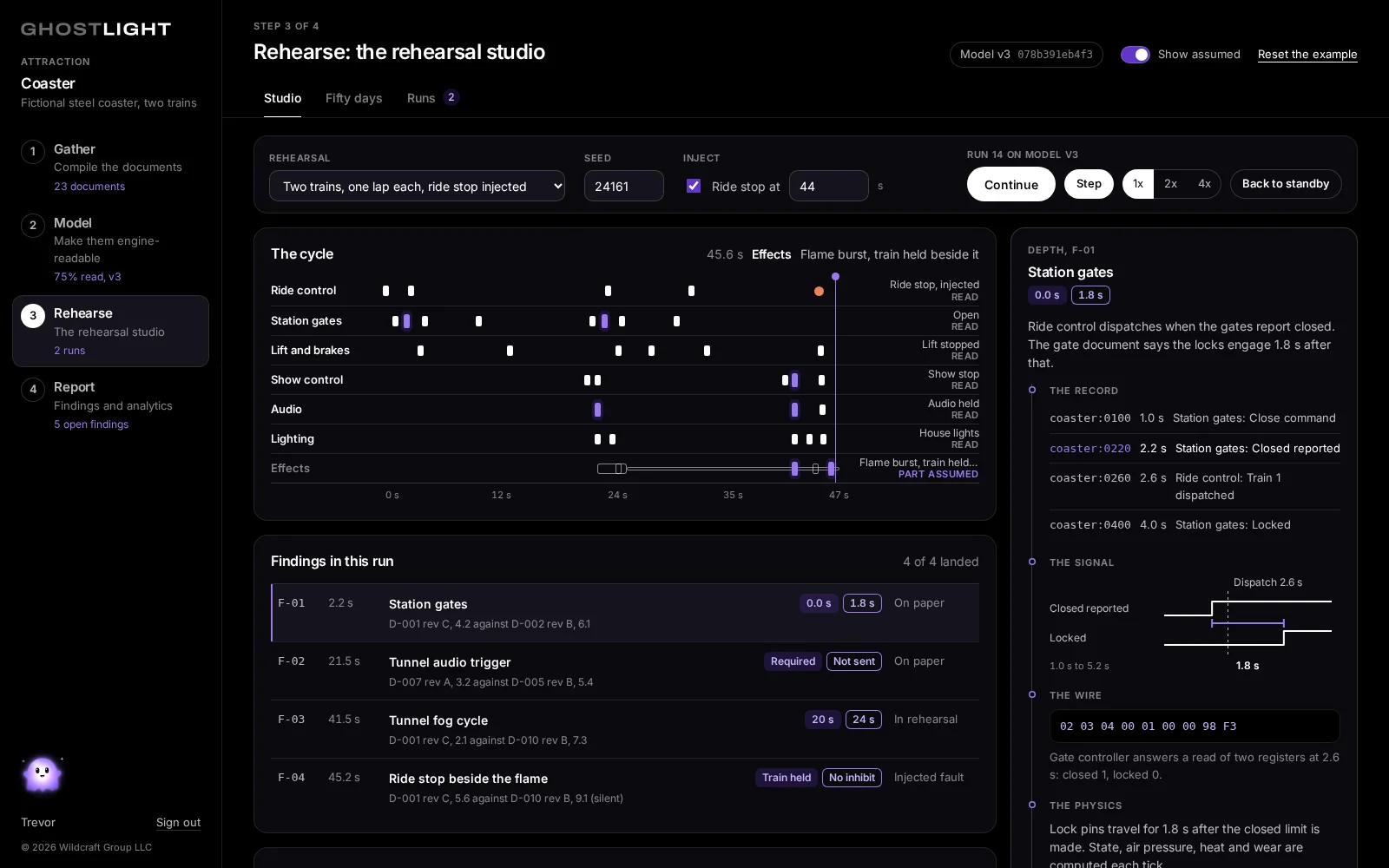Open step 4 Report
Screen dimensions: 1389x868
click(x=110, y=405)
